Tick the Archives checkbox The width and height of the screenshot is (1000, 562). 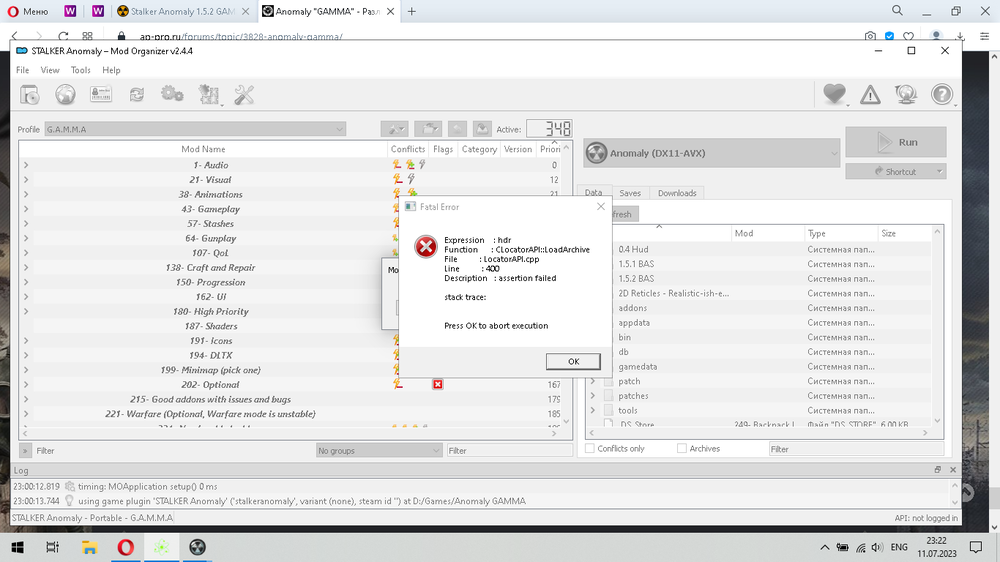pyautogui.click(x=682, y=449)
